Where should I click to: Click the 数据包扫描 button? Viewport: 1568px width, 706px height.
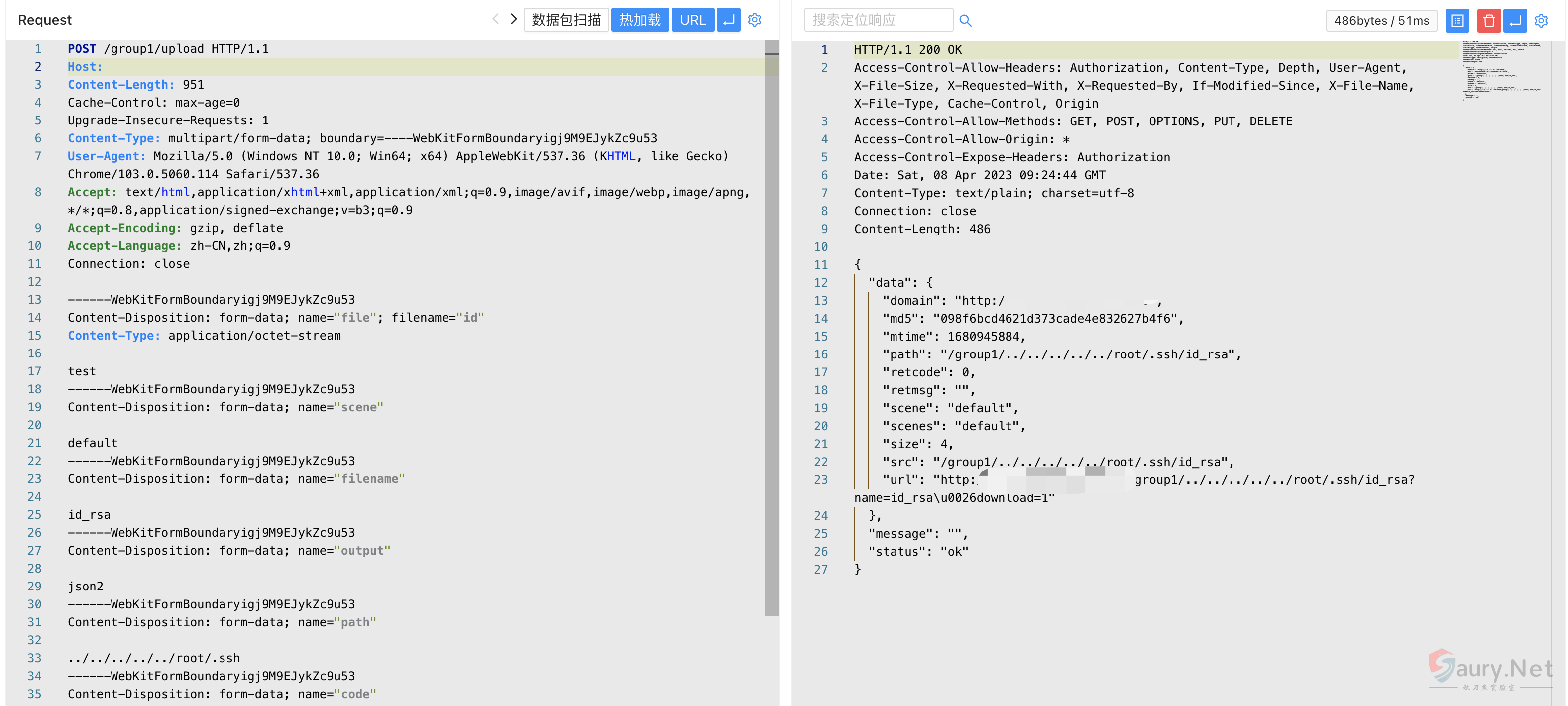click(565, 20)
